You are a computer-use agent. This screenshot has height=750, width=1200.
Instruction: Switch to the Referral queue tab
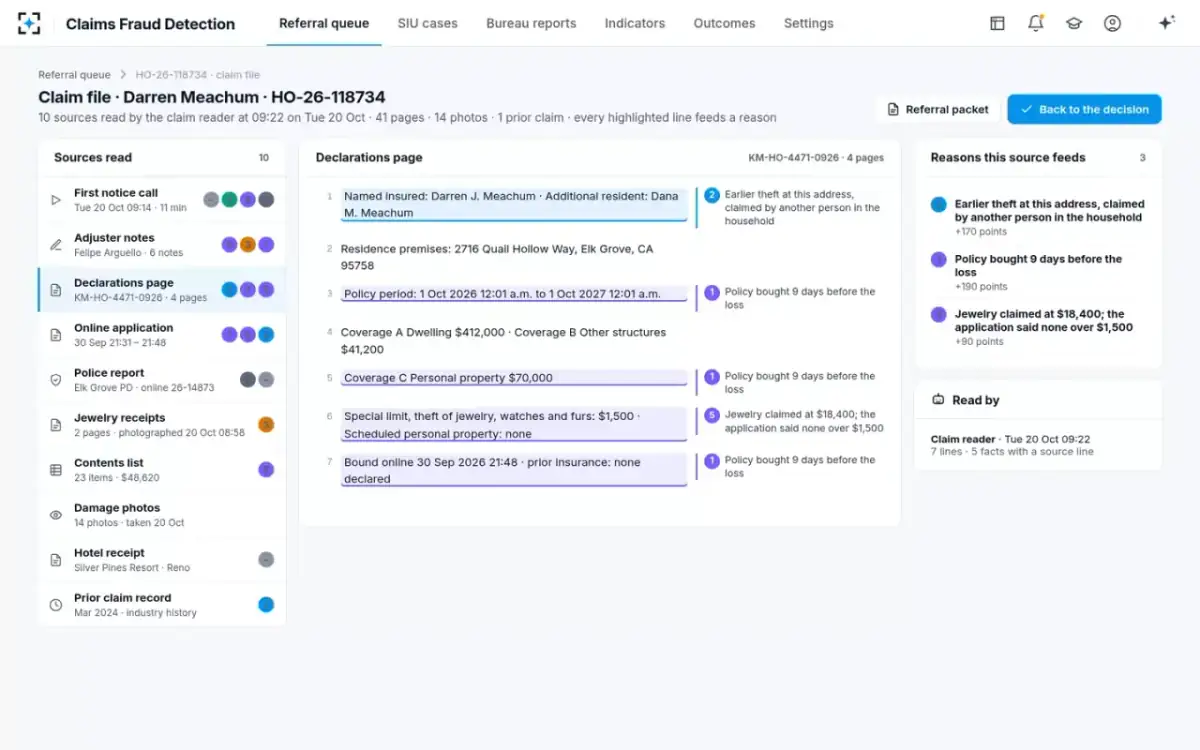[x=324, y=23]
